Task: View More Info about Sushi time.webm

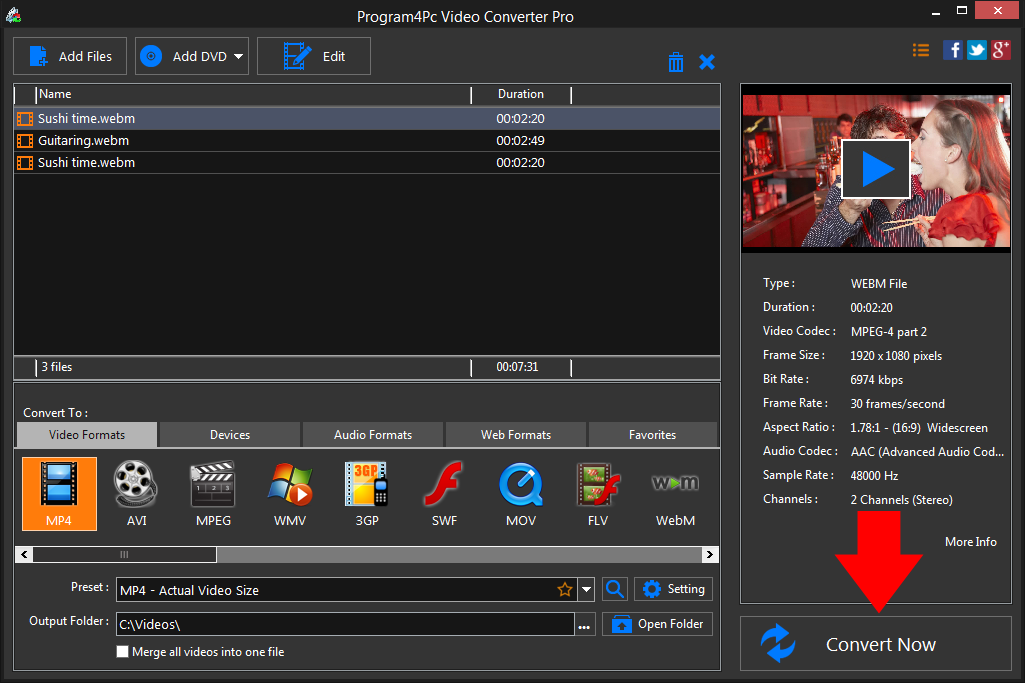Action: [969, 541]
